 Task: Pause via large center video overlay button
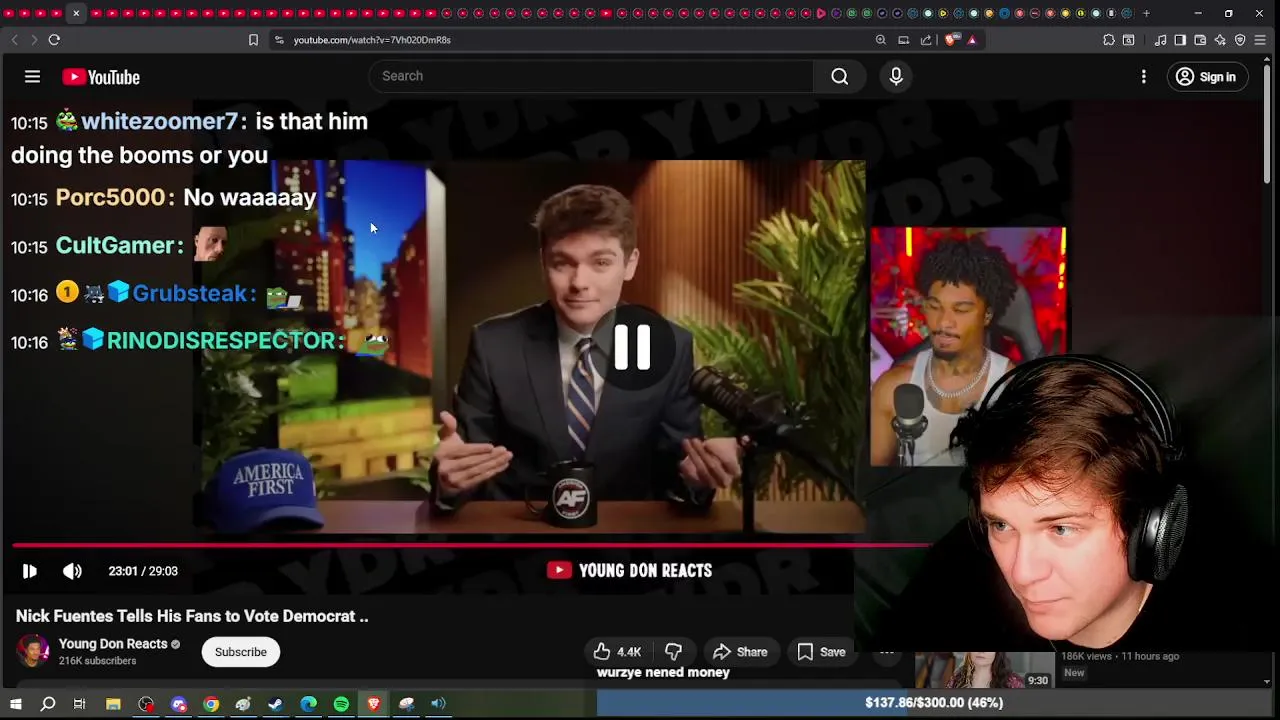point(632,347)
